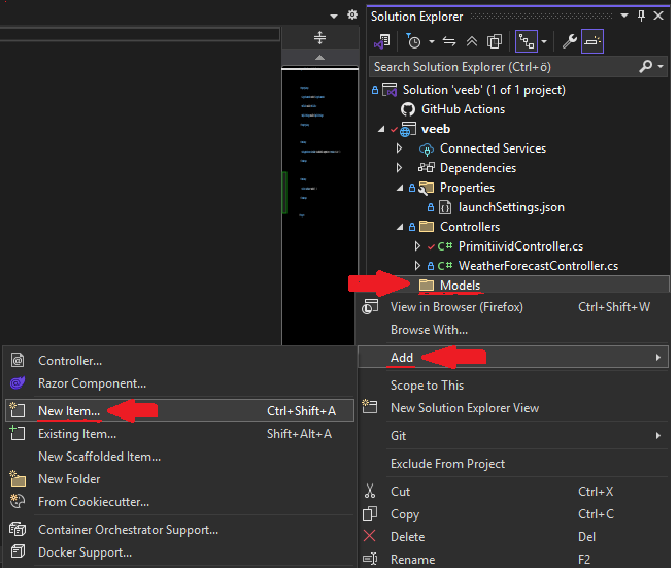The width and height of the screenshot is (671, 568).
Task: Open Solution Explorer search options dropdown
Action: pos(660,67)
